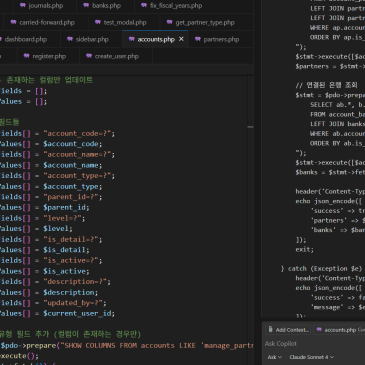Activate the accounts.php editor tab
Viewport: 365px width, 365px height.
[x=156, y=39]
